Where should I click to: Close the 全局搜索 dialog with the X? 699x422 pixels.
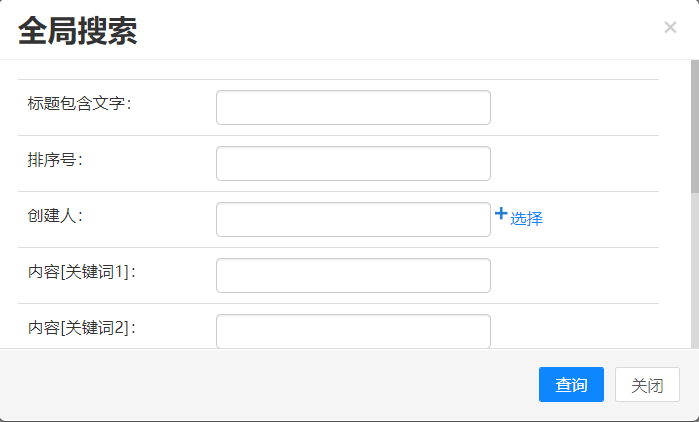670,28
